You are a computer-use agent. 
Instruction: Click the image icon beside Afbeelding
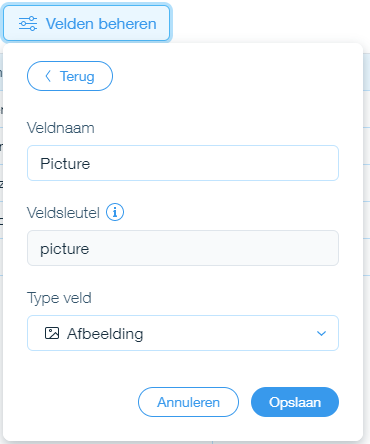pos(52,333)
